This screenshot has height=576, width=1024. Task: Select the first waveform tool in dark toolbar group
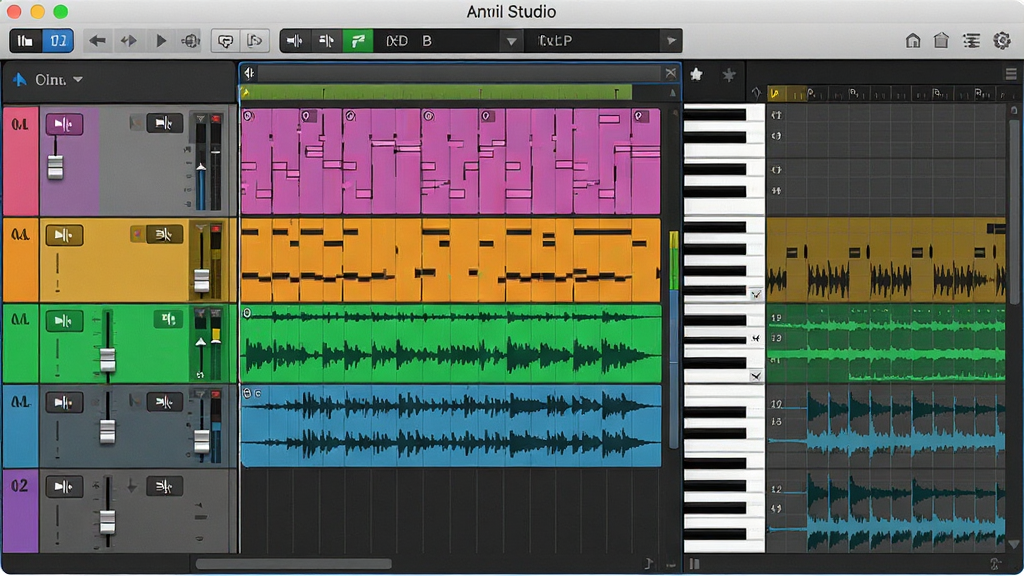[x=295, y=40]
